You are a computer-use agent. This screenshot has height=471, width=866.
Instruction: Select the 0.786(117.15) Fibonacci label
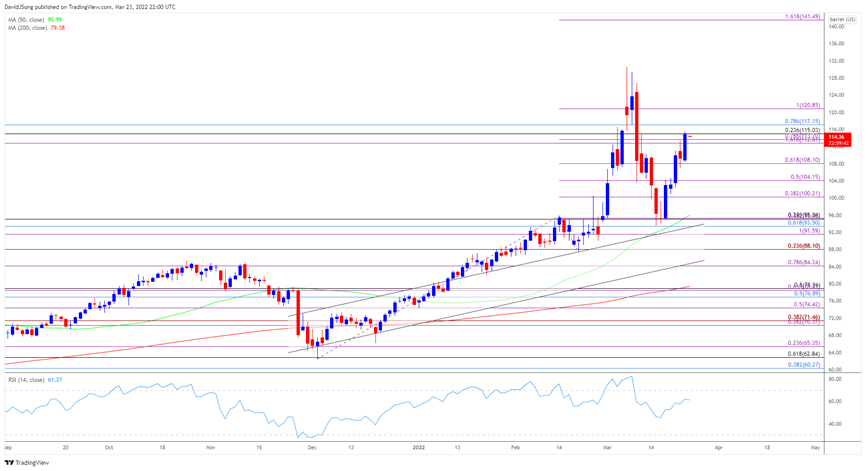click(802, 121)
